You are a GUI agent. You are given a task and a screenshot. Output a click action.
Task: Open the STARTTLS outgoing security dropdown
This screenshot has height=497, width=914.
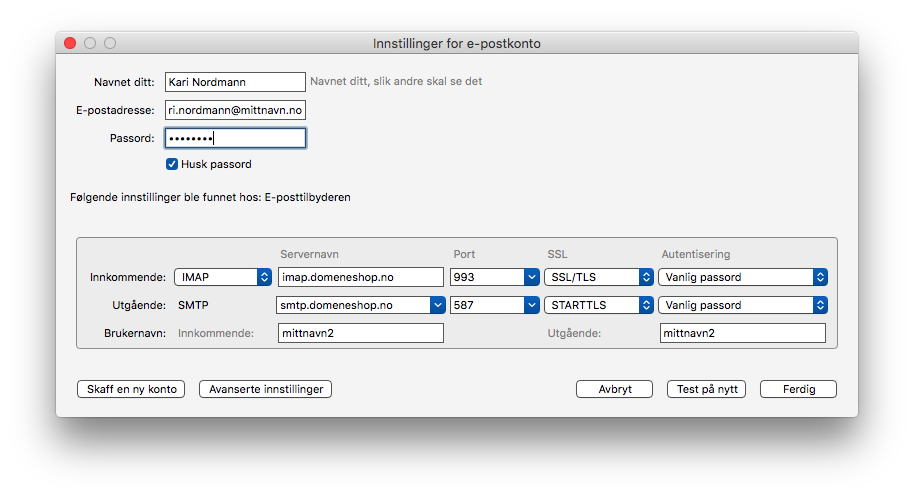click(598, 305)
